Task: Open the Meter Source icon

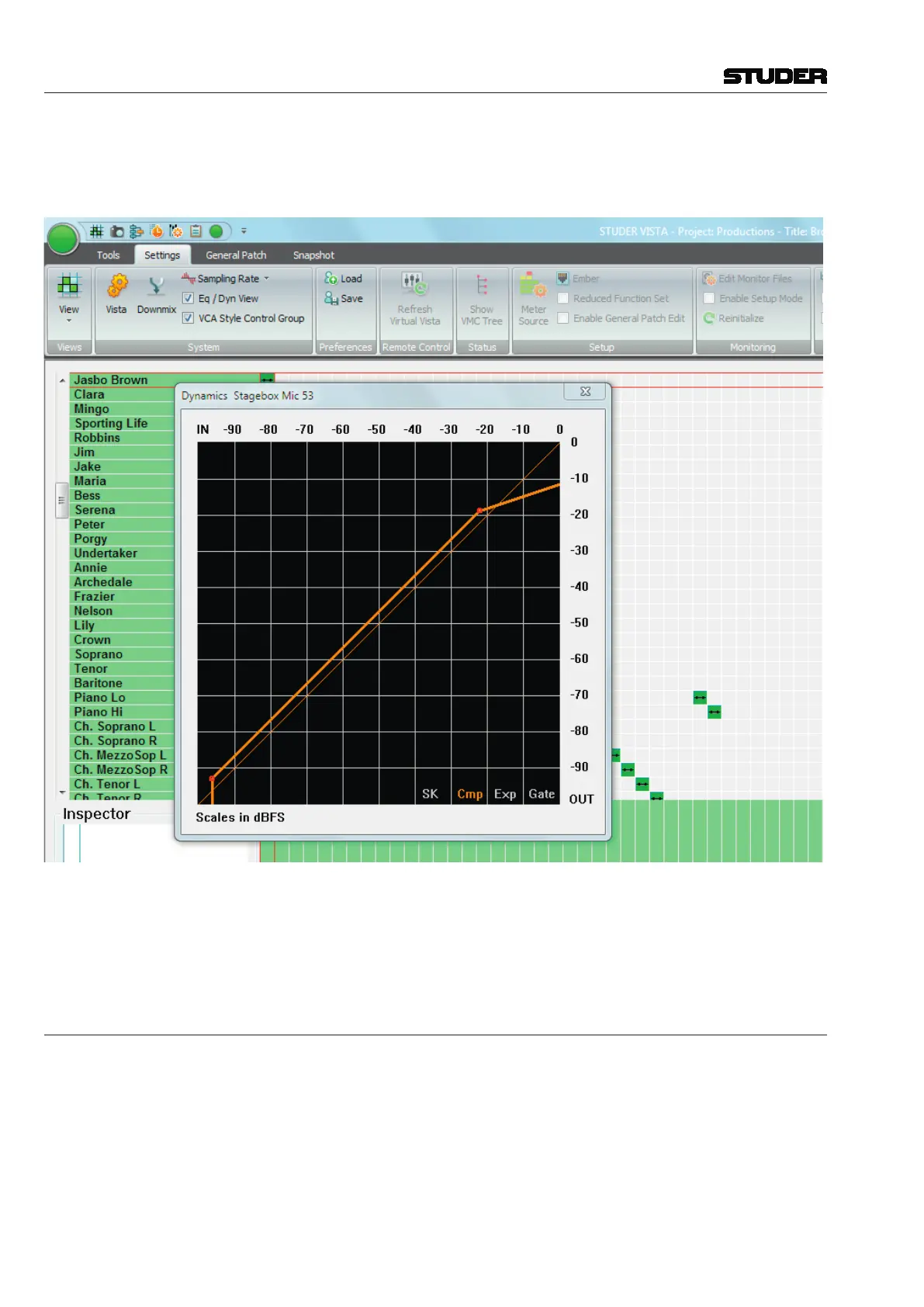Action: click(x=533, y=284)
